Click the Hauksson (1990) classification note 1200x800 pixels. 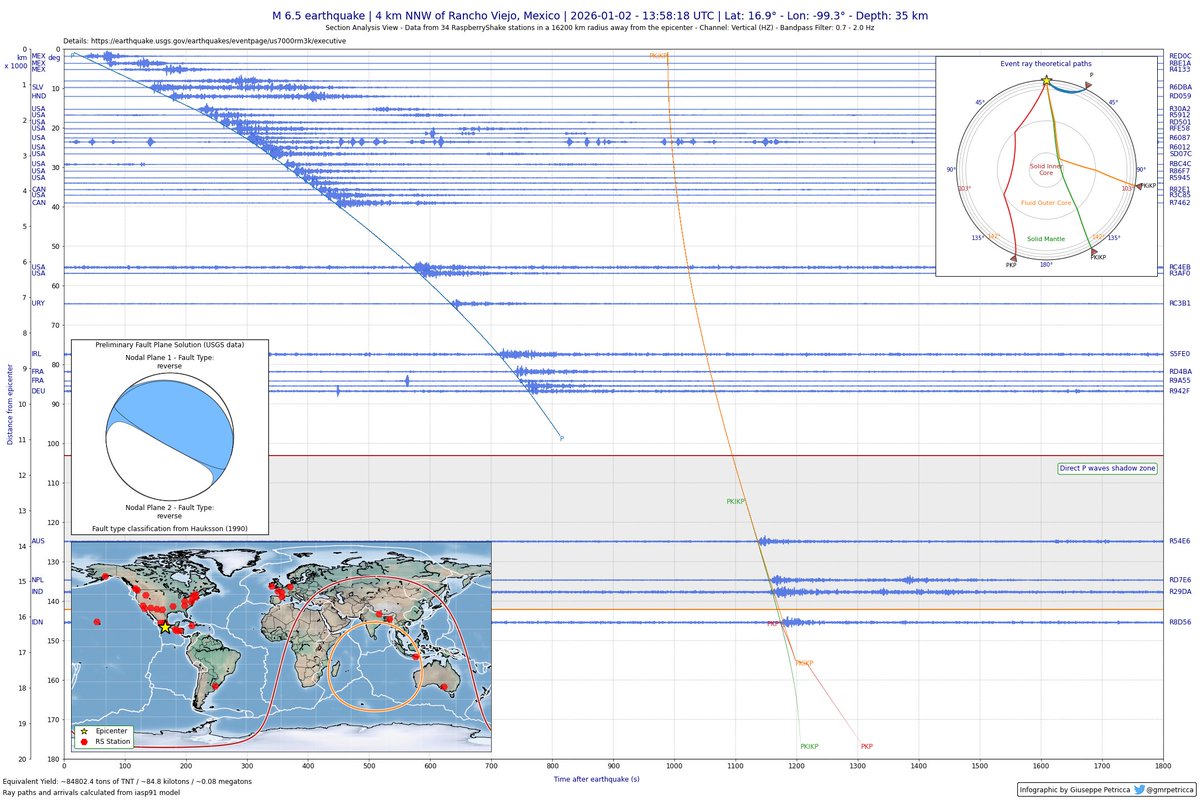tap(170, 527)
